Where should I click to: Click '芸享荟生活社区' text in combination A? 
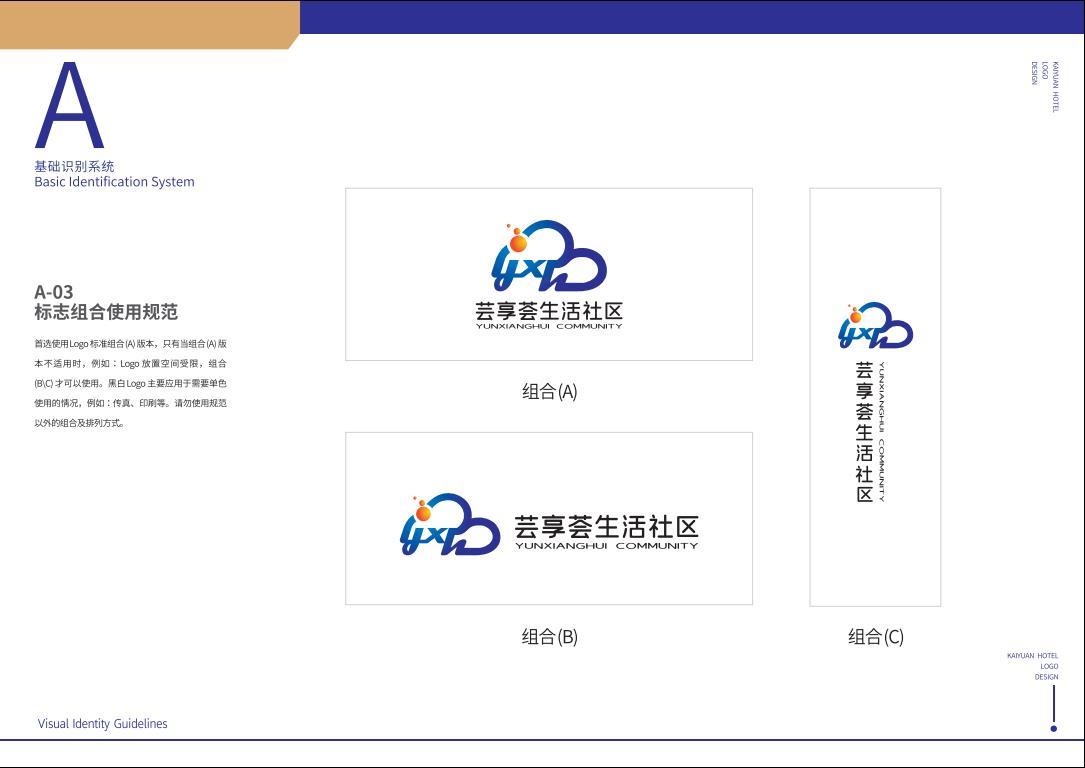pos(549,311)
